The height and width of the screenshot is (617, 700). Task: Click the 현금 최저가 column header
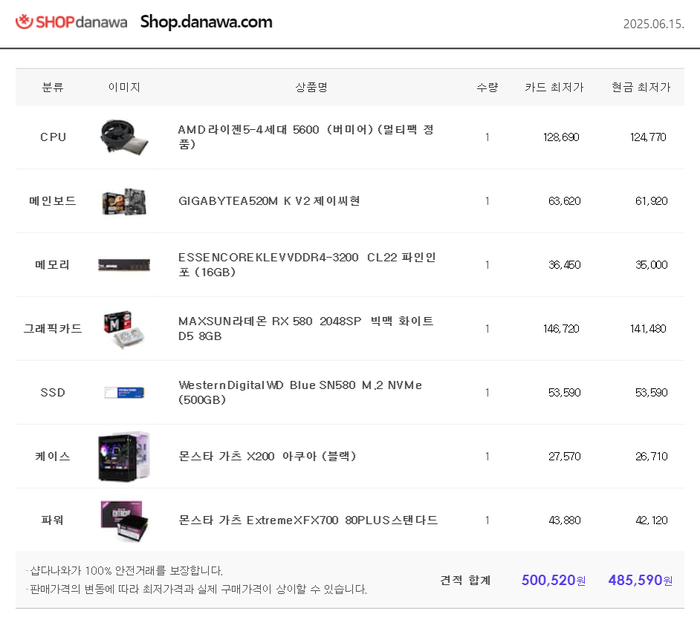point(641,87)
